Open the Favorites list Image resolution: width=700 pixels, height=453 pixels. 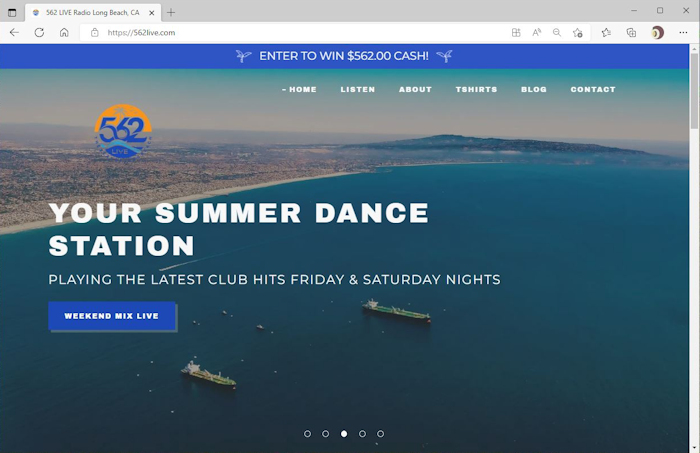pyautogui.click(x=606, y=33)
